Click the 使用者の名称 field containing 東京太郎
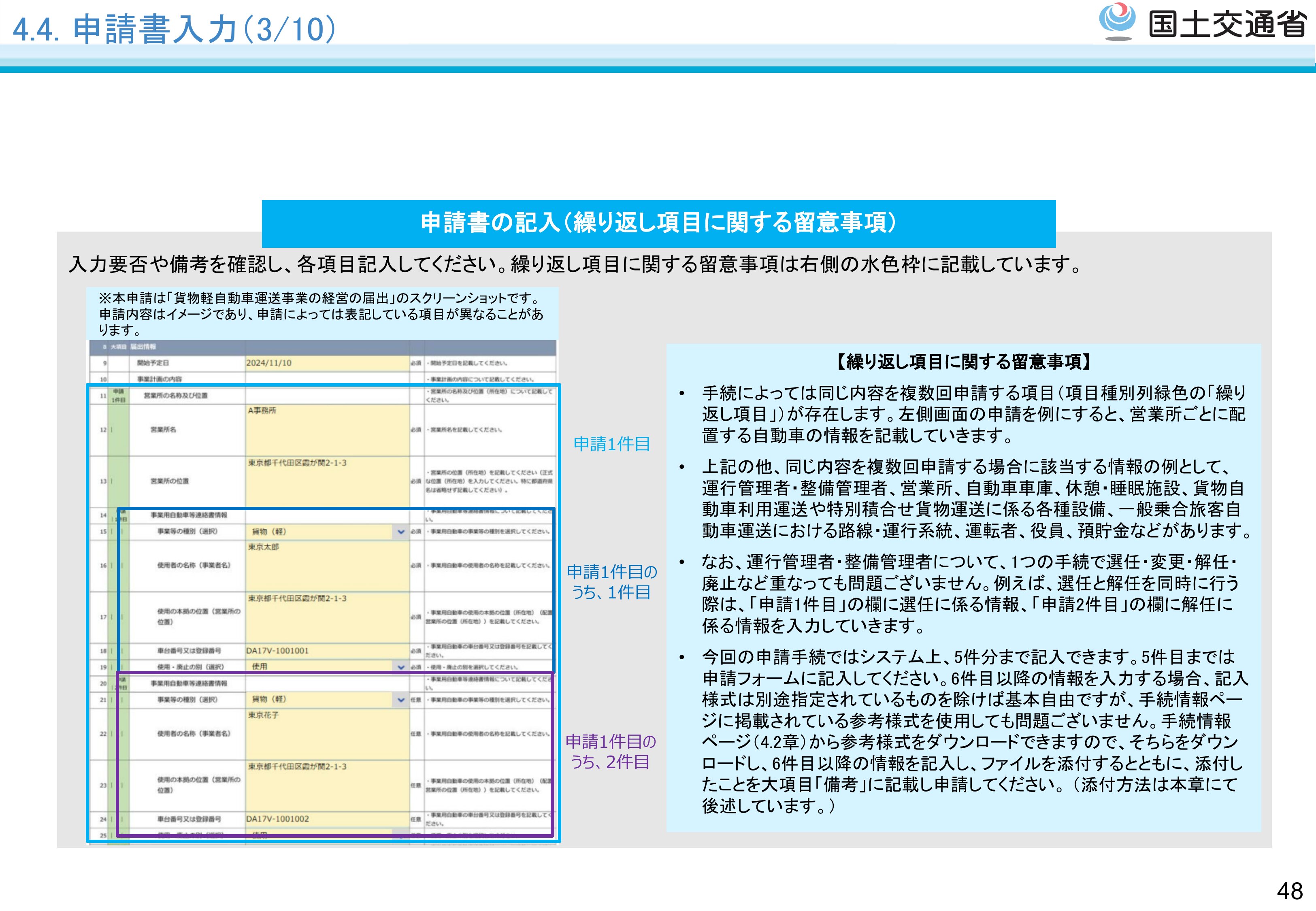Viewport: 1316px width, 911px height. coord(327,565)
